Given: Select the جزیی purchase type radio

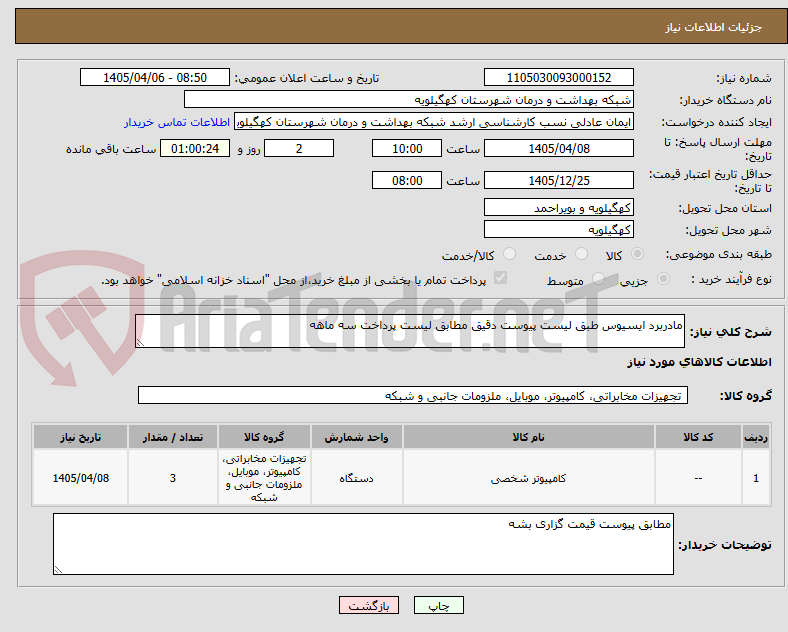Looking at the screenshot, I should point(663,279).
